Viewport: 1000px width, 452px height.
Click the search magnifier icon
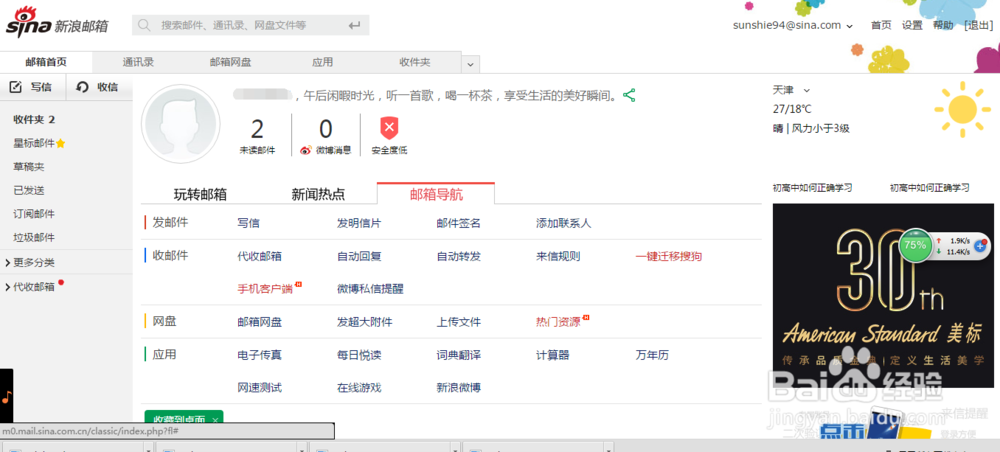point(145,25)
